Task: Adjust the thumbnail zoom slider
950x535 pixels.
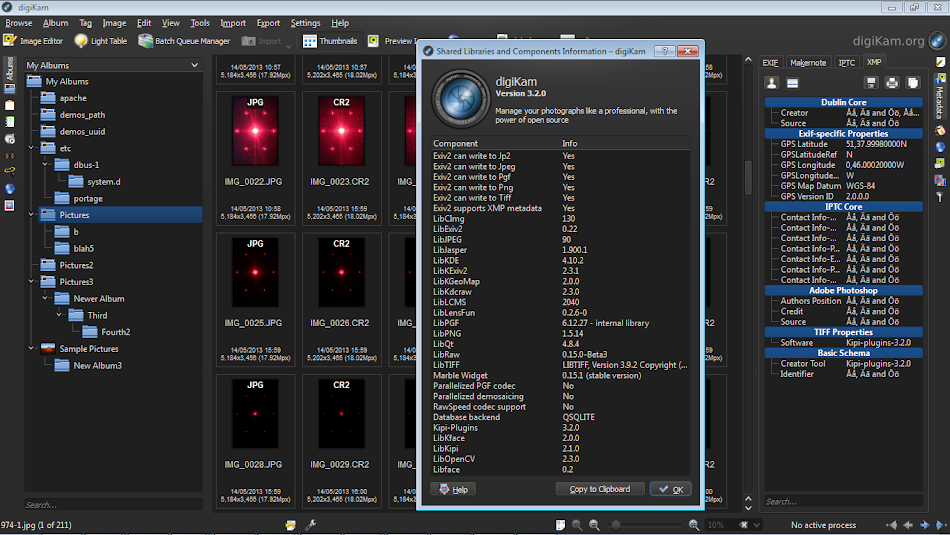Action: (x=616, y=525)
